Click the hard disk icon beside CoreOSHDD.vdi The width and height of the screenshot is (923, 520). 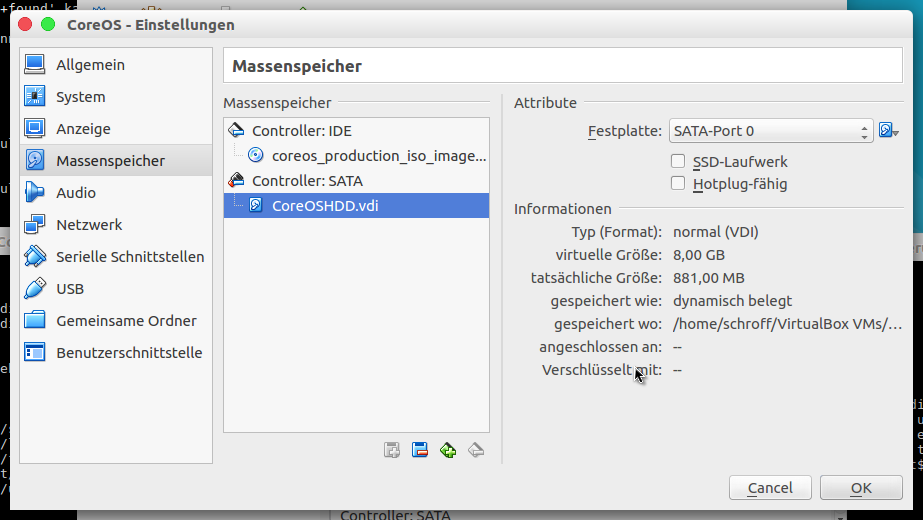pyautogui.click(x=255, y=205)
